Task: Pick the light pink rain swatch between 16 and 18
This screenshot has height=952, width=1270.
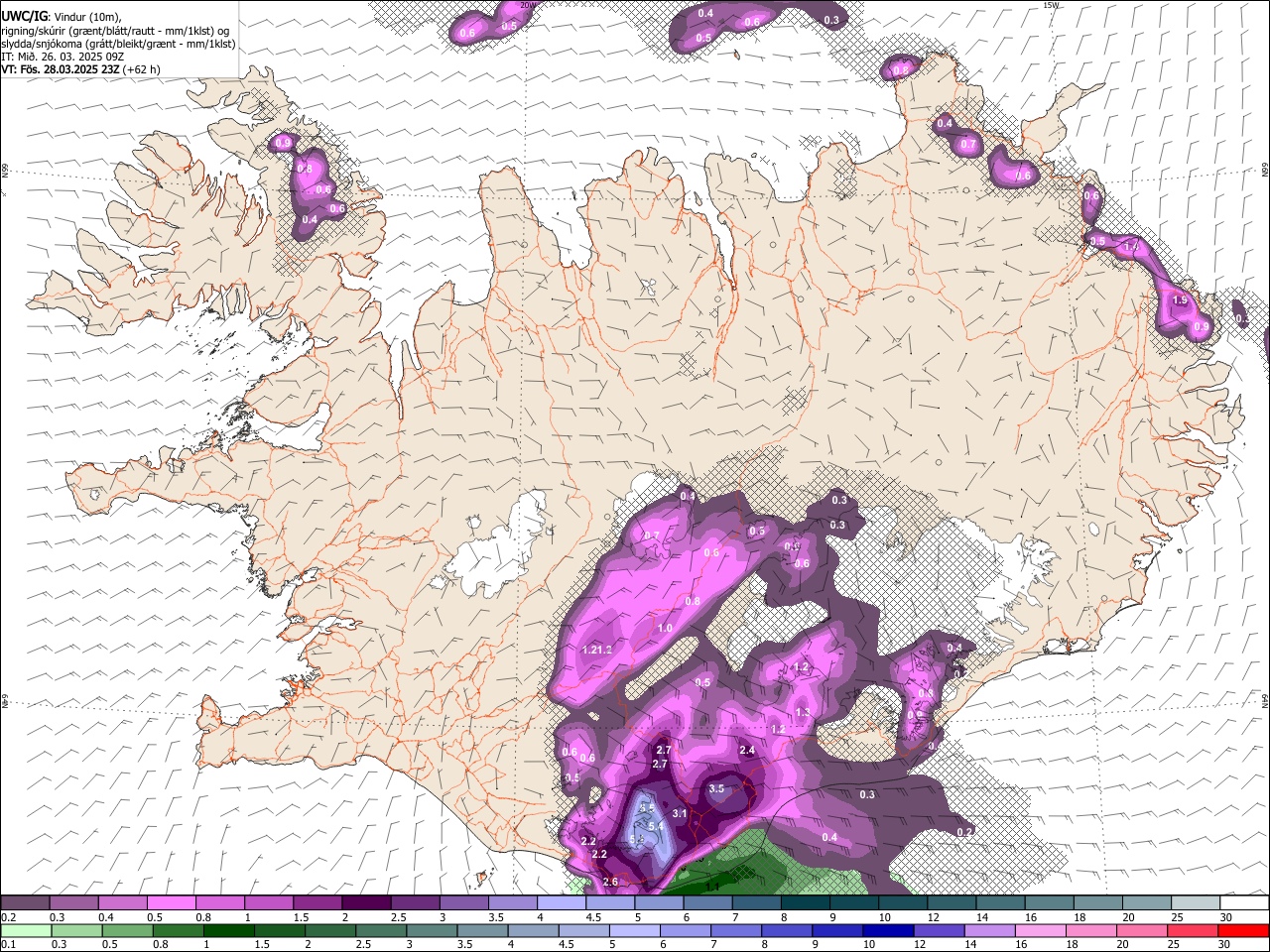Action: pos(1041,930)
